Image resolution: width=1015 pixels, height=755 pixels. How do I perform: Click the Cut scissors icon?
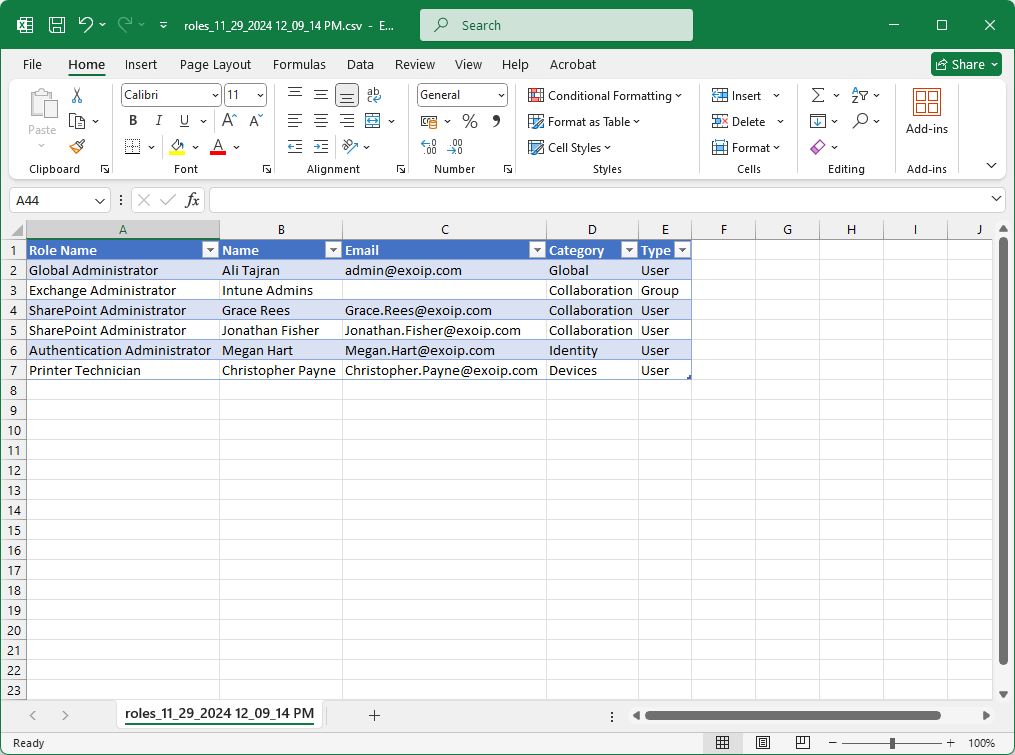pos(77,96)
